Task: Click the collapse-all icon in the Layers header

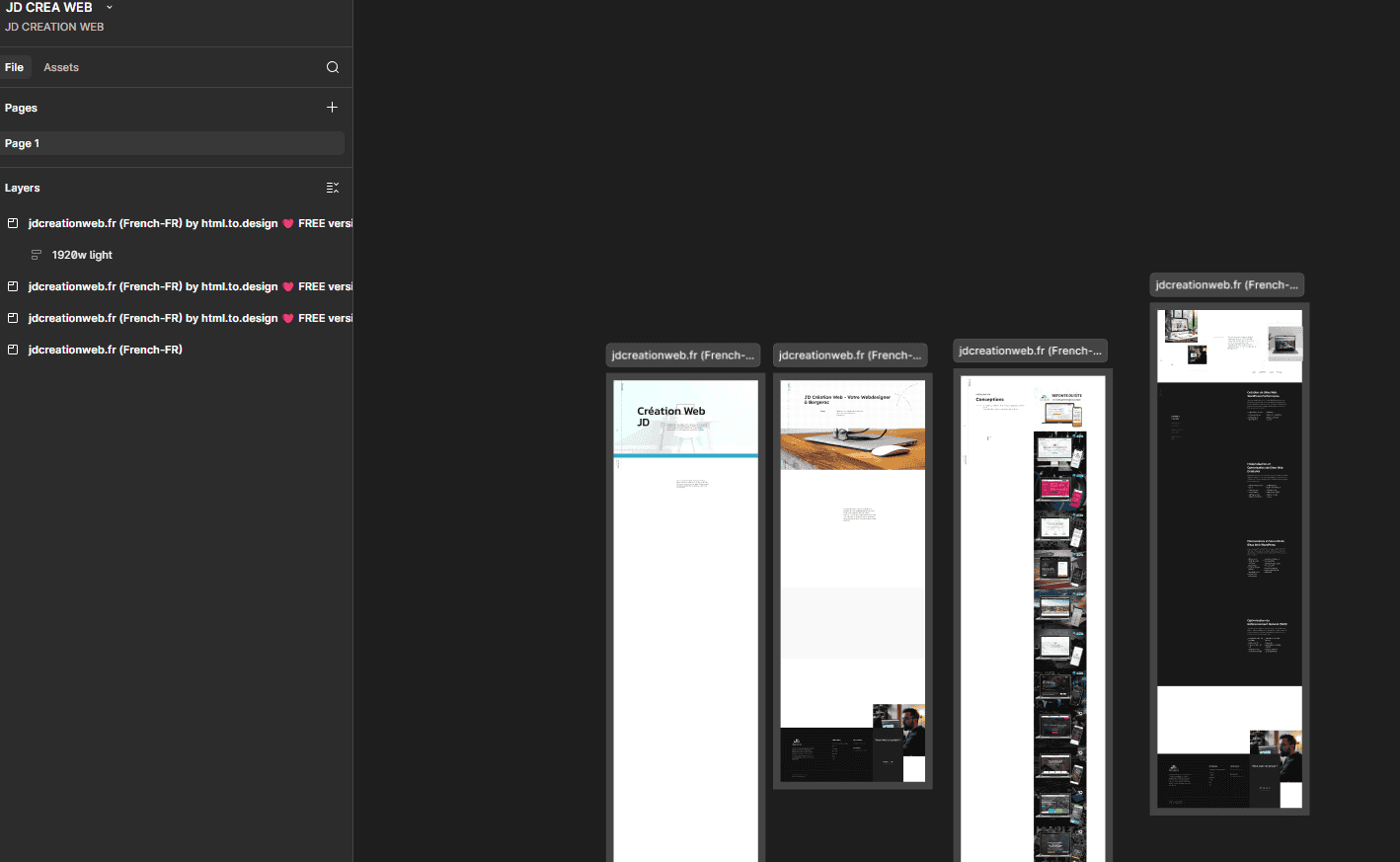Action: coord(332,188)
